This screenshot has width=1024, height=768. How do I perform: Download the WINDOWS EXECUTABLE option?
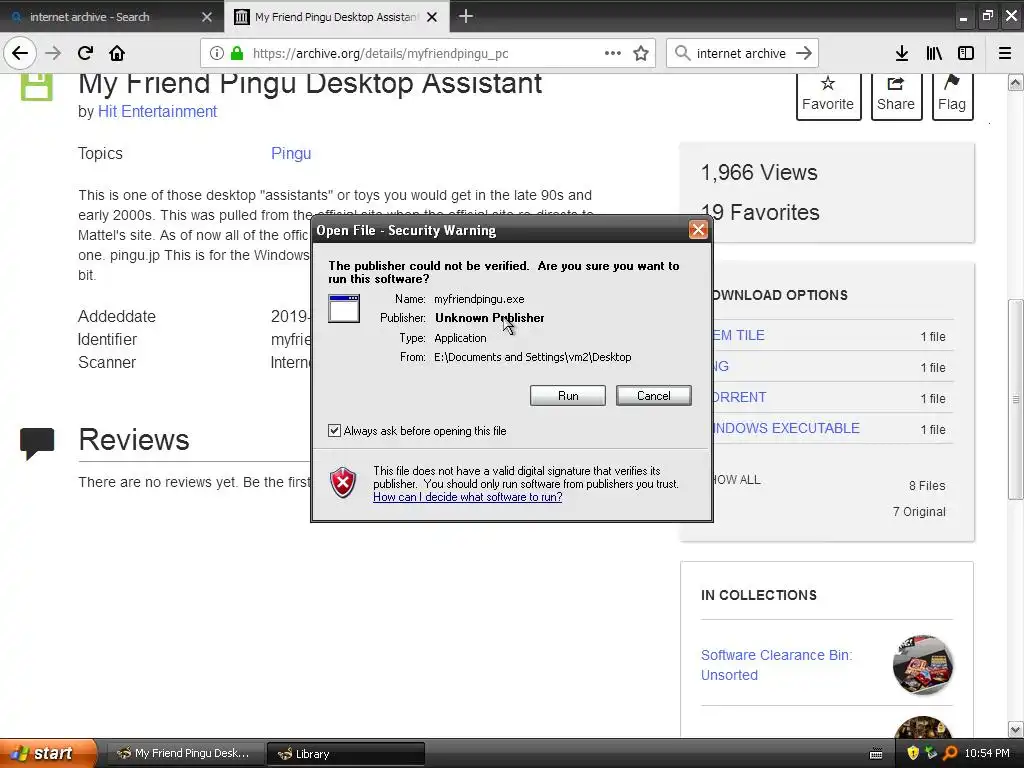click(x=786, y=428)
